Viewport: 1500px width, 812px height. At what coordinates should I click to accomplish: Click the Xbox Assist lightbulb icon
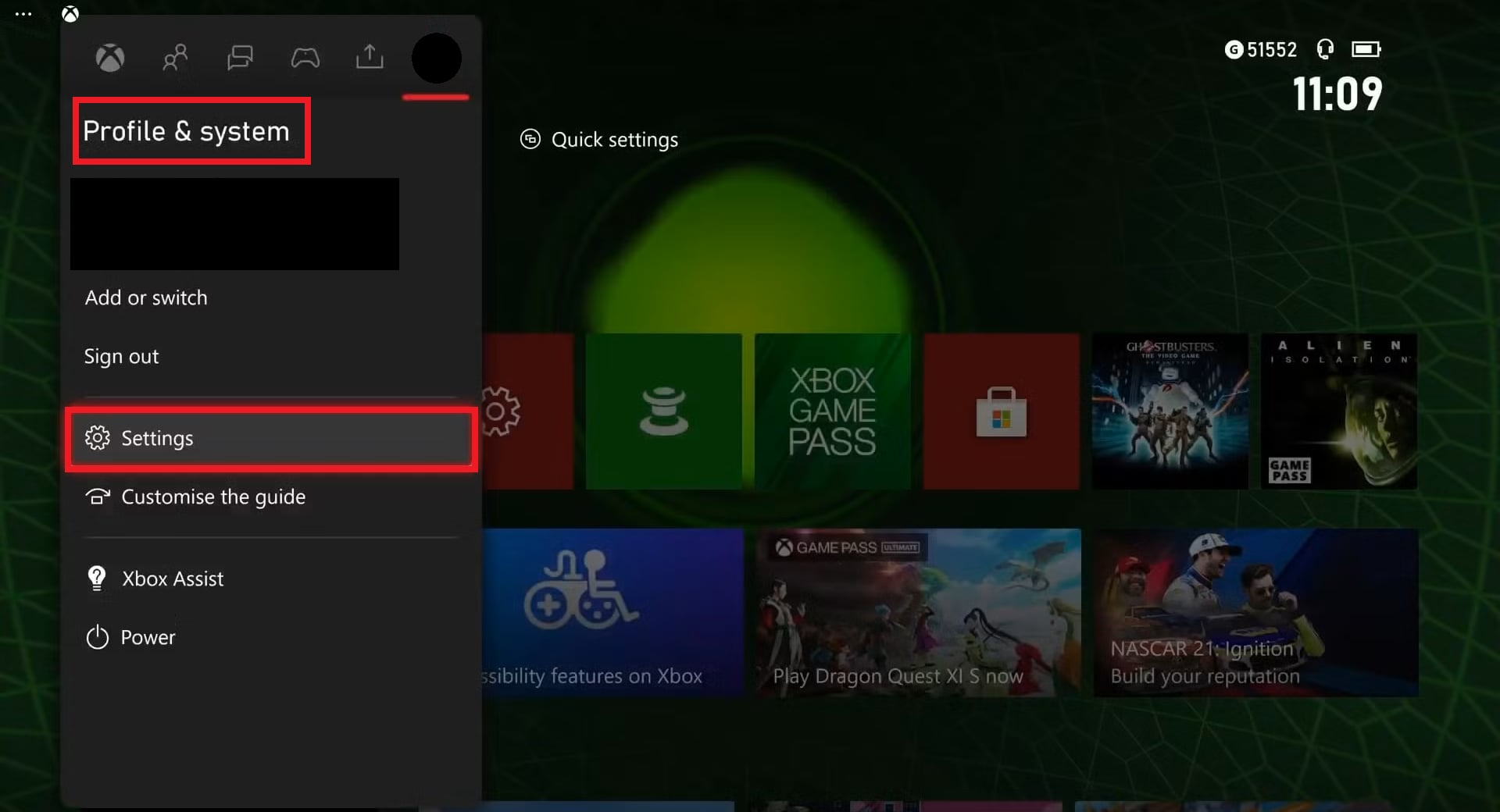coord(97,579)
